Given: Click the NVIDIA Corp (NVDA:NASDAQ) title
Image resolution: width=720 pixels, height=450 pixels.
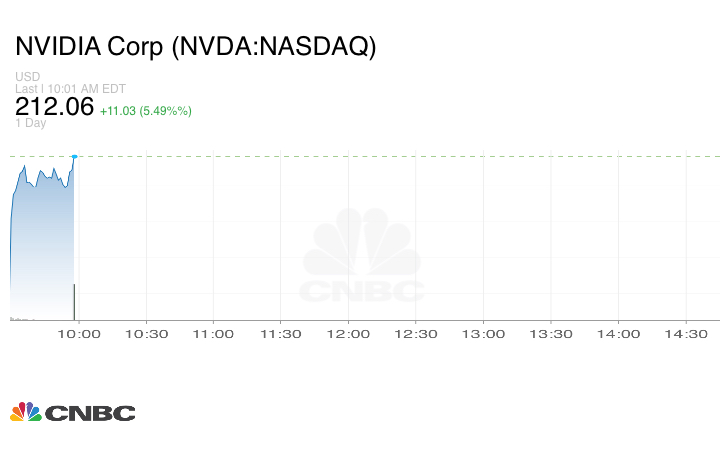Looking at the screenshot, I should (x=196, y=46).
